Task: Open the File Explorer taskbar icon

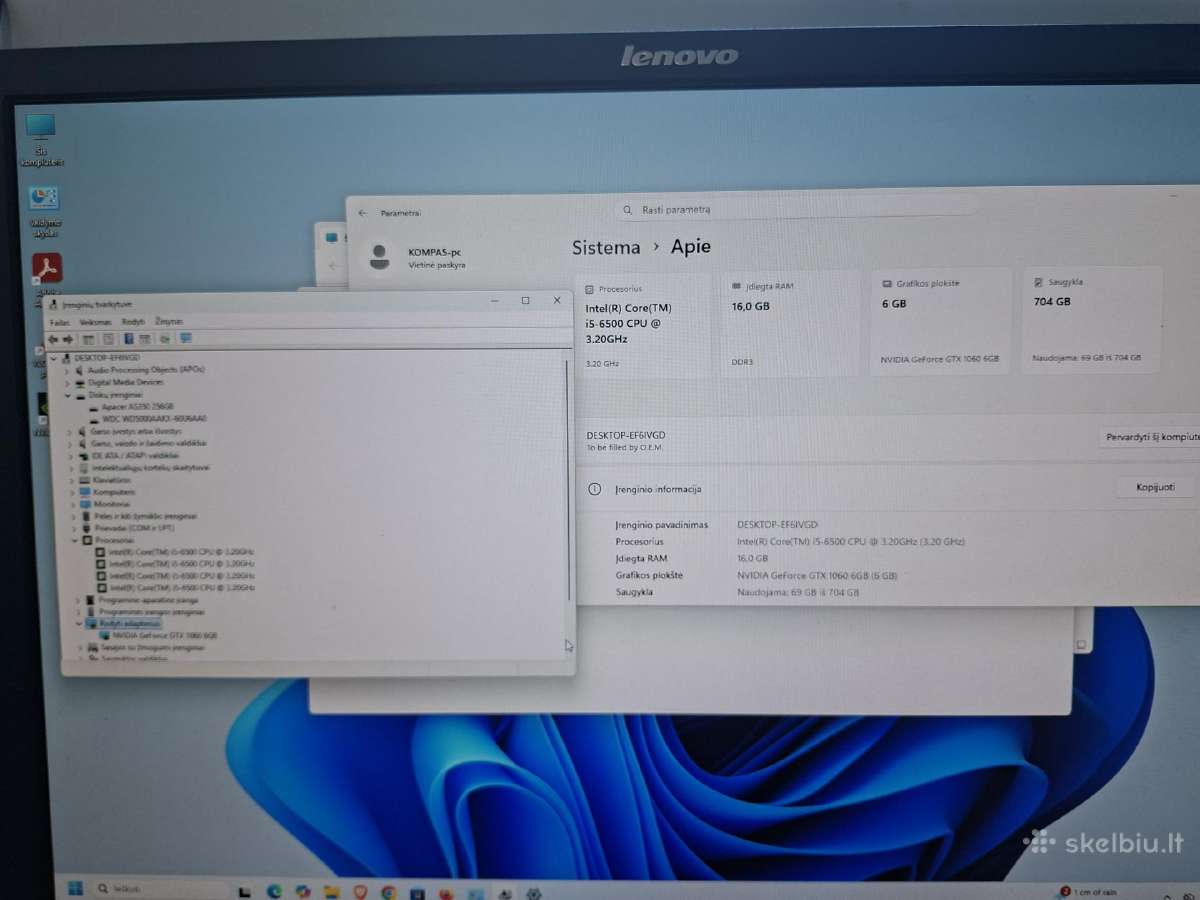Action: pos(332,891)
